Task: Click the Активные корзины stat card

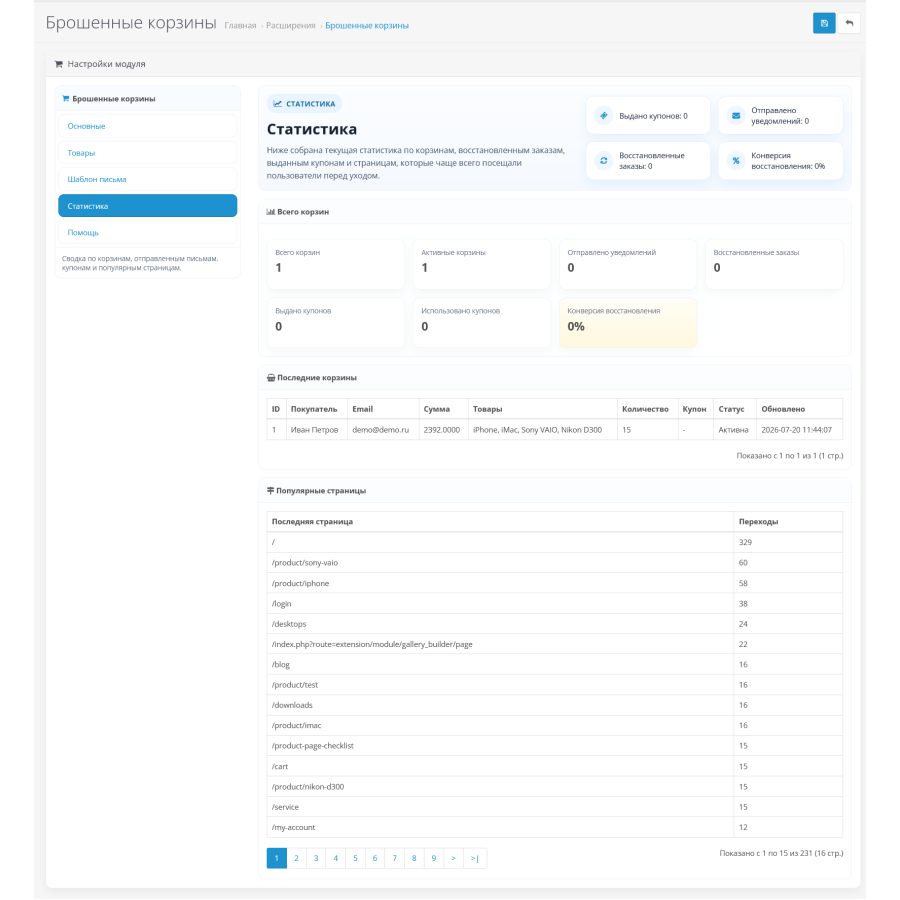Action: pyautogui.click(x=482, y=264)
